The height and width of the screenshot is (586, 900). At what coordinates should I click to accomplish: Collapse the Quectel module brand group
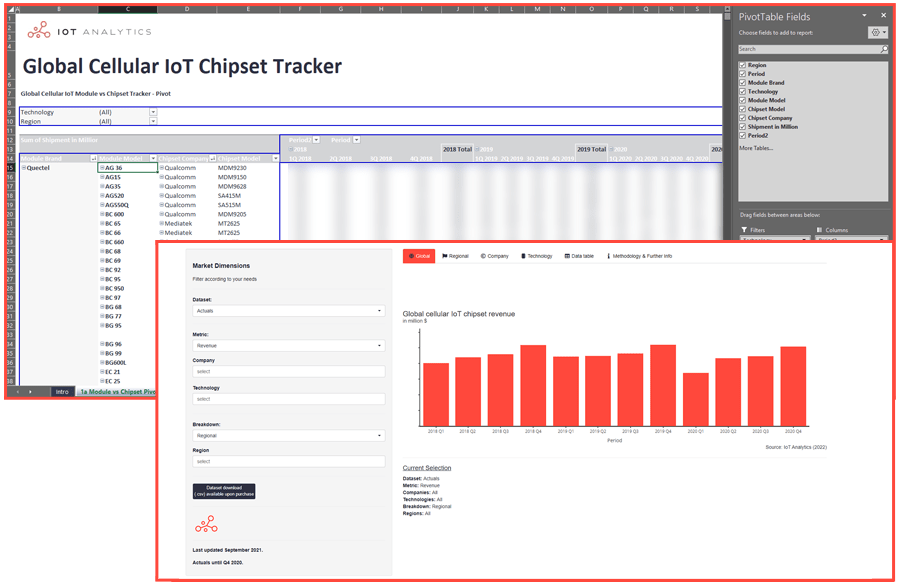click(24, 168)
